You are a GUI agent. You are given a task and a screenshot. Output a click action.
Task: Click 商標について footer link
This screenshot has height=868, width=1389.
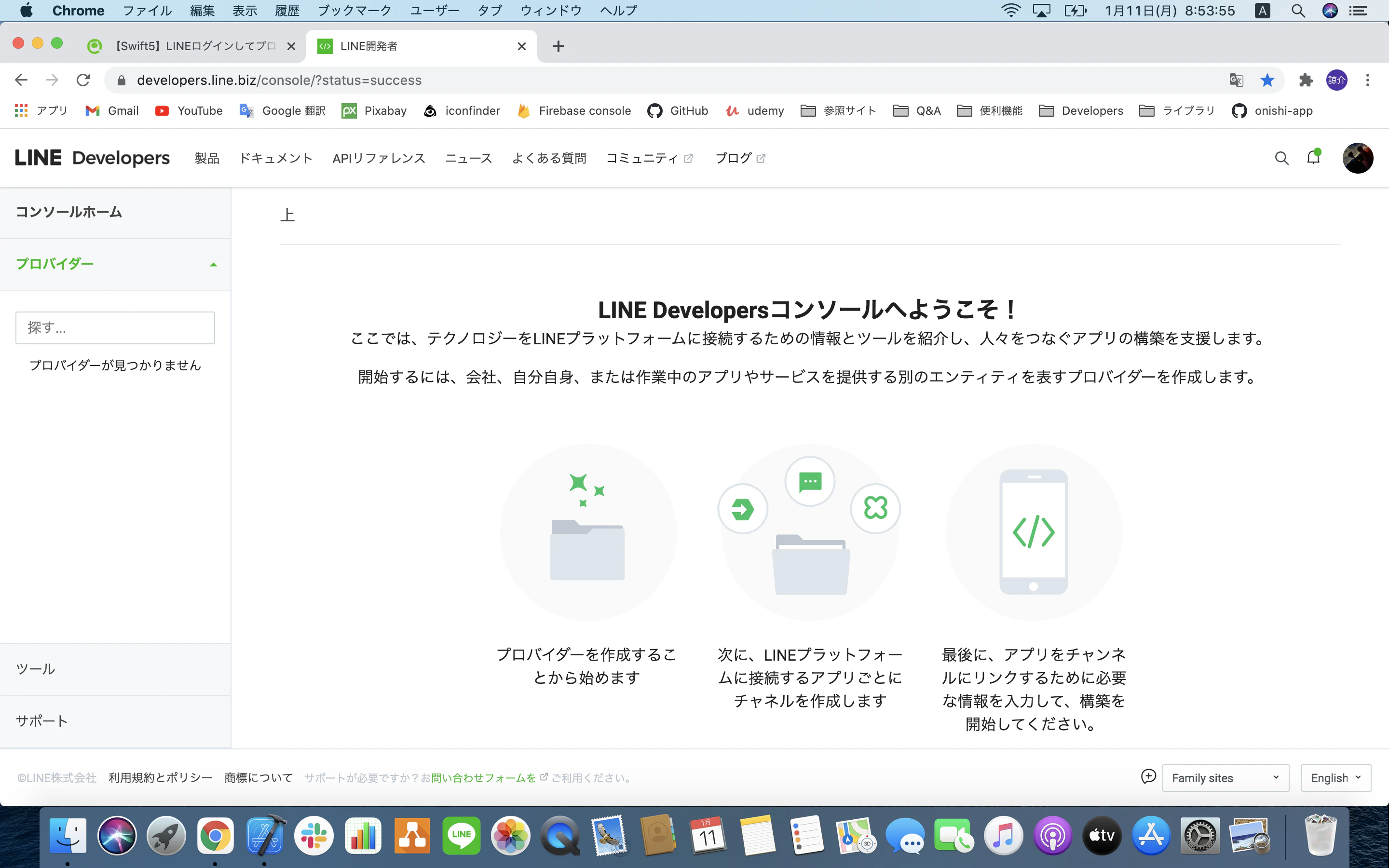259,778
